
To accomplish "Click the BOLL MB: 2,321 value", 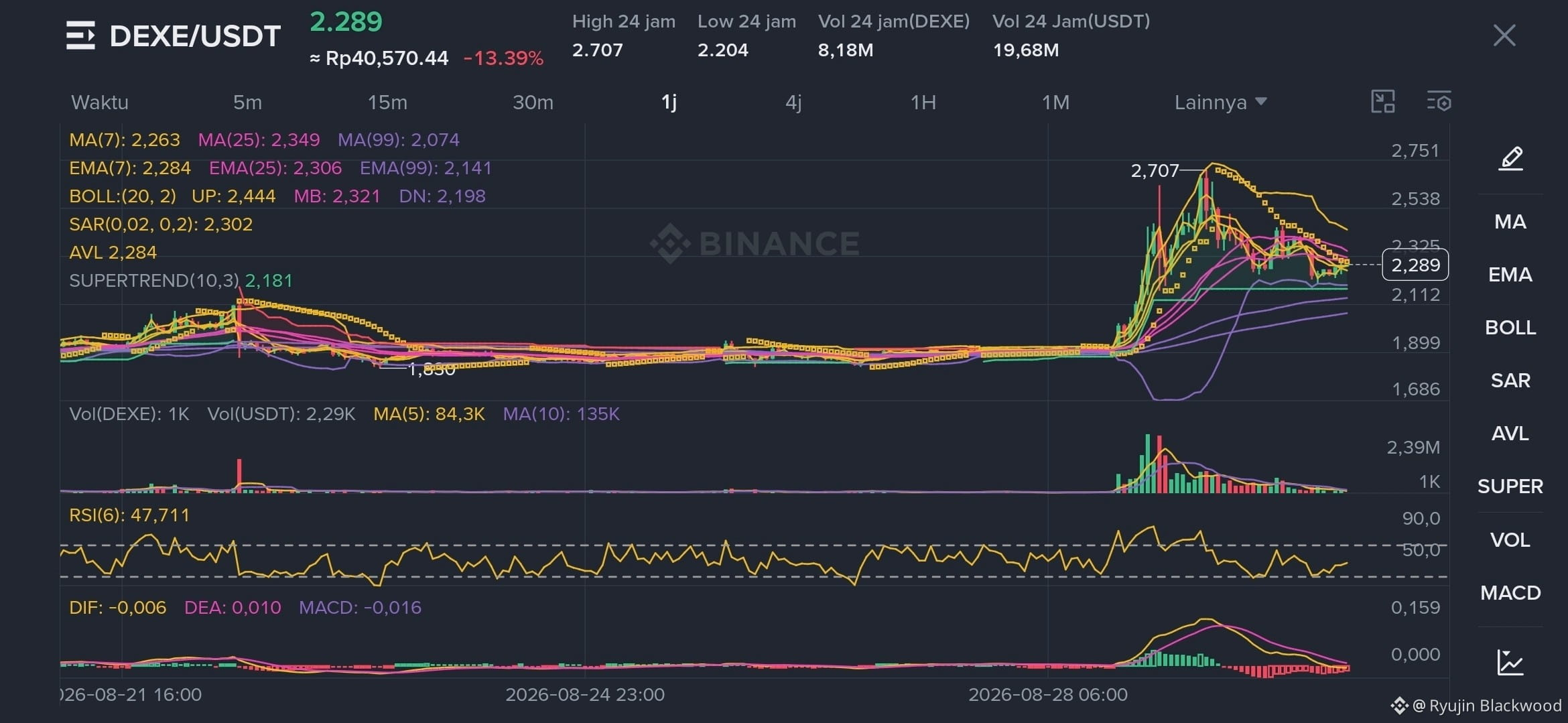I will coord(337,196).
